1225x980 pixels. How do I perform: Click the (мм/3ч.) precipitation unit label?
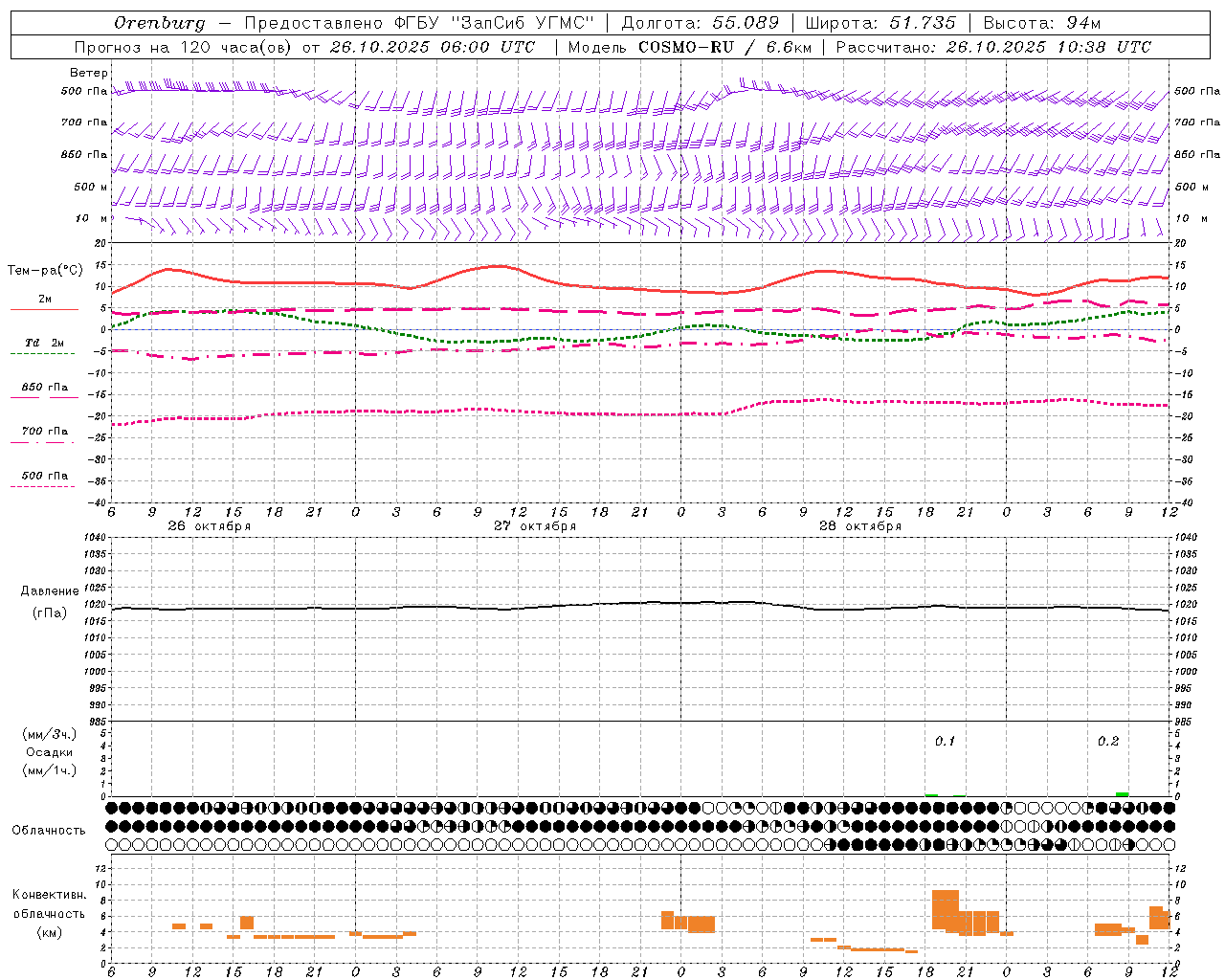[50, 734]
